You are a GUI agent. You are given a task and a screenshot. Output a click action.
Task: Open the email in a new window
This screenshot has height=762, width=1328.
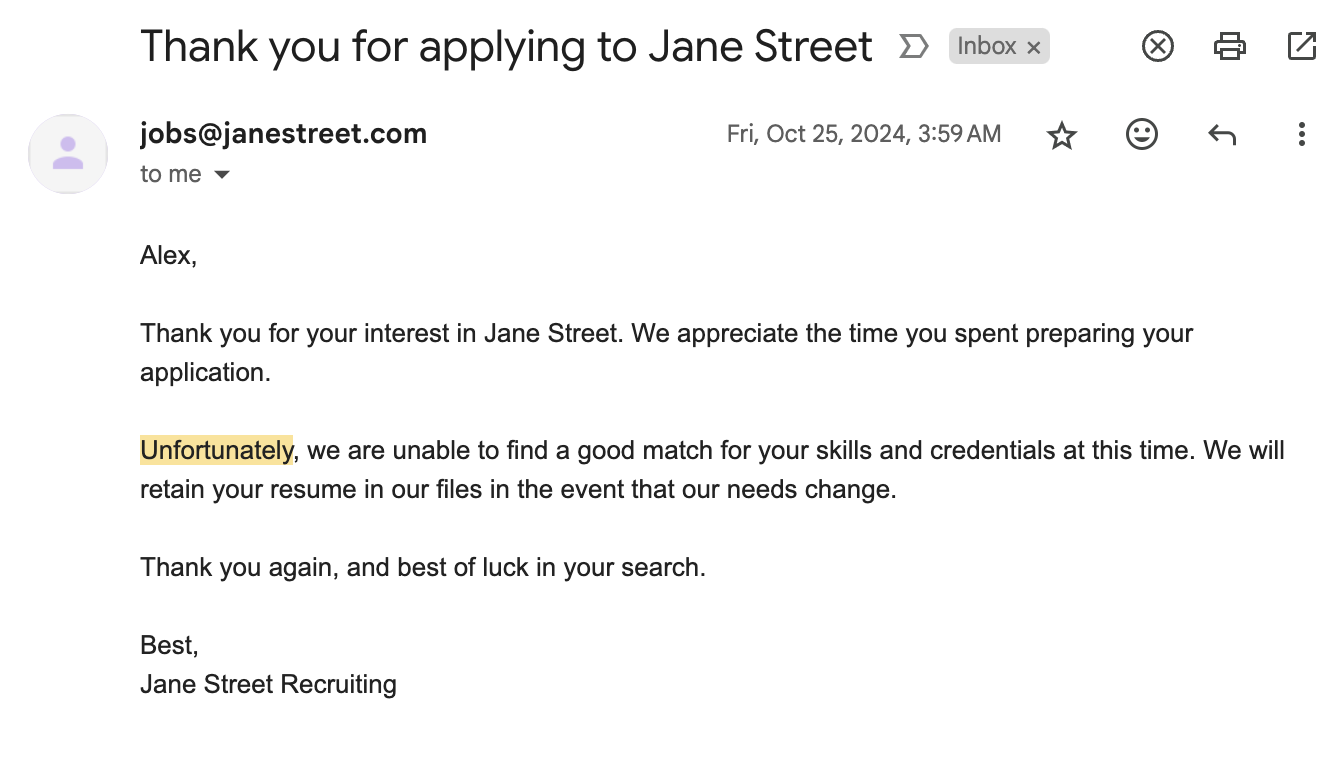coord(1301,46)
